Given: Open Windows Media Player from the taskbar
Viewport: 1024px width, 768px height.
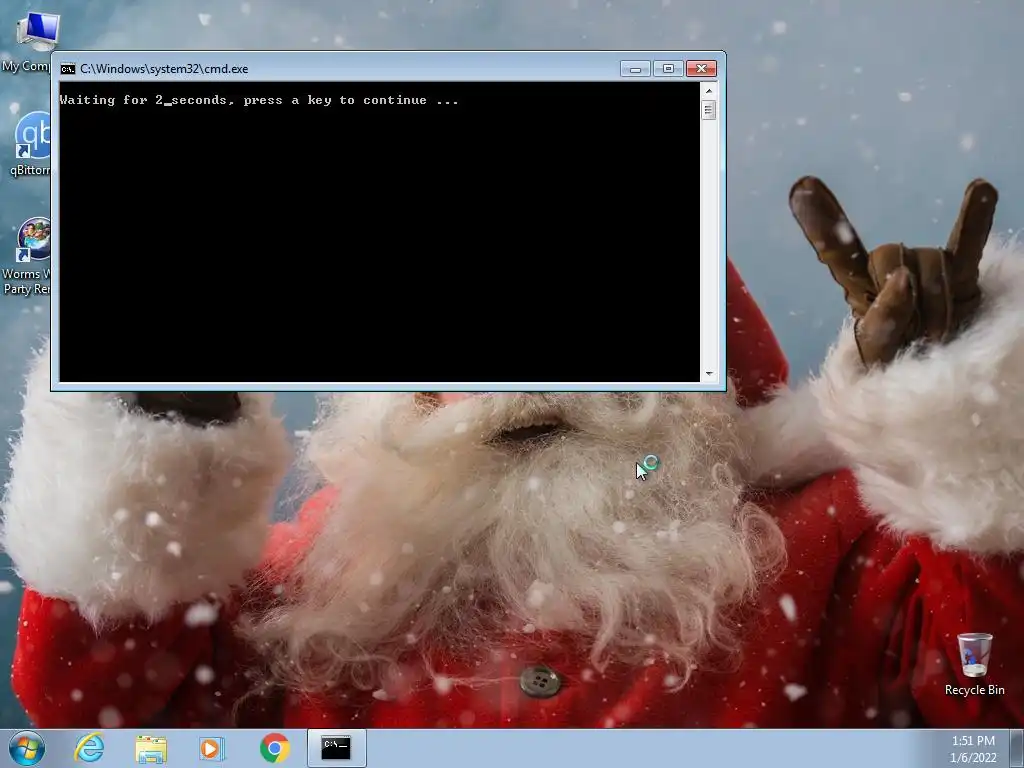Looking at the screenshot, I should (x=212, y=748).
